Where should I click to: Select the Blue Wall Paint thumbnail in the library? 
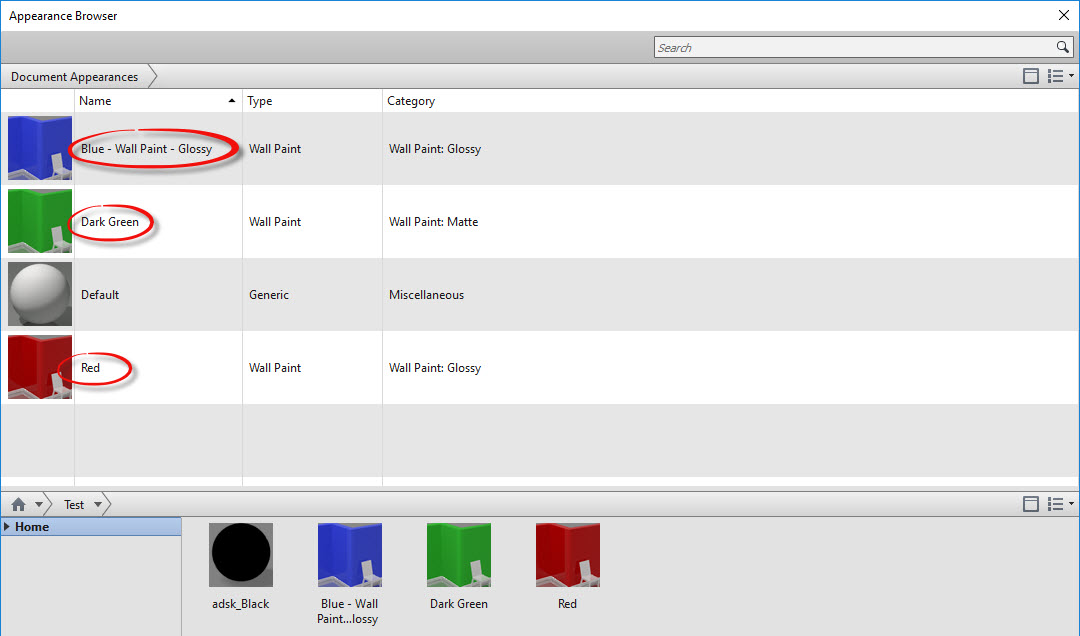tap(349, 554)
